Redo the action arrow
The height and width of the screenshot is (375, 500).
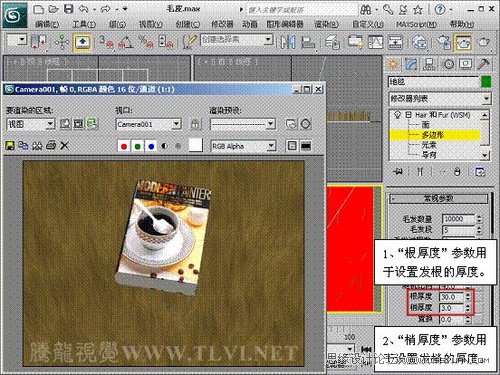[106, 9]
